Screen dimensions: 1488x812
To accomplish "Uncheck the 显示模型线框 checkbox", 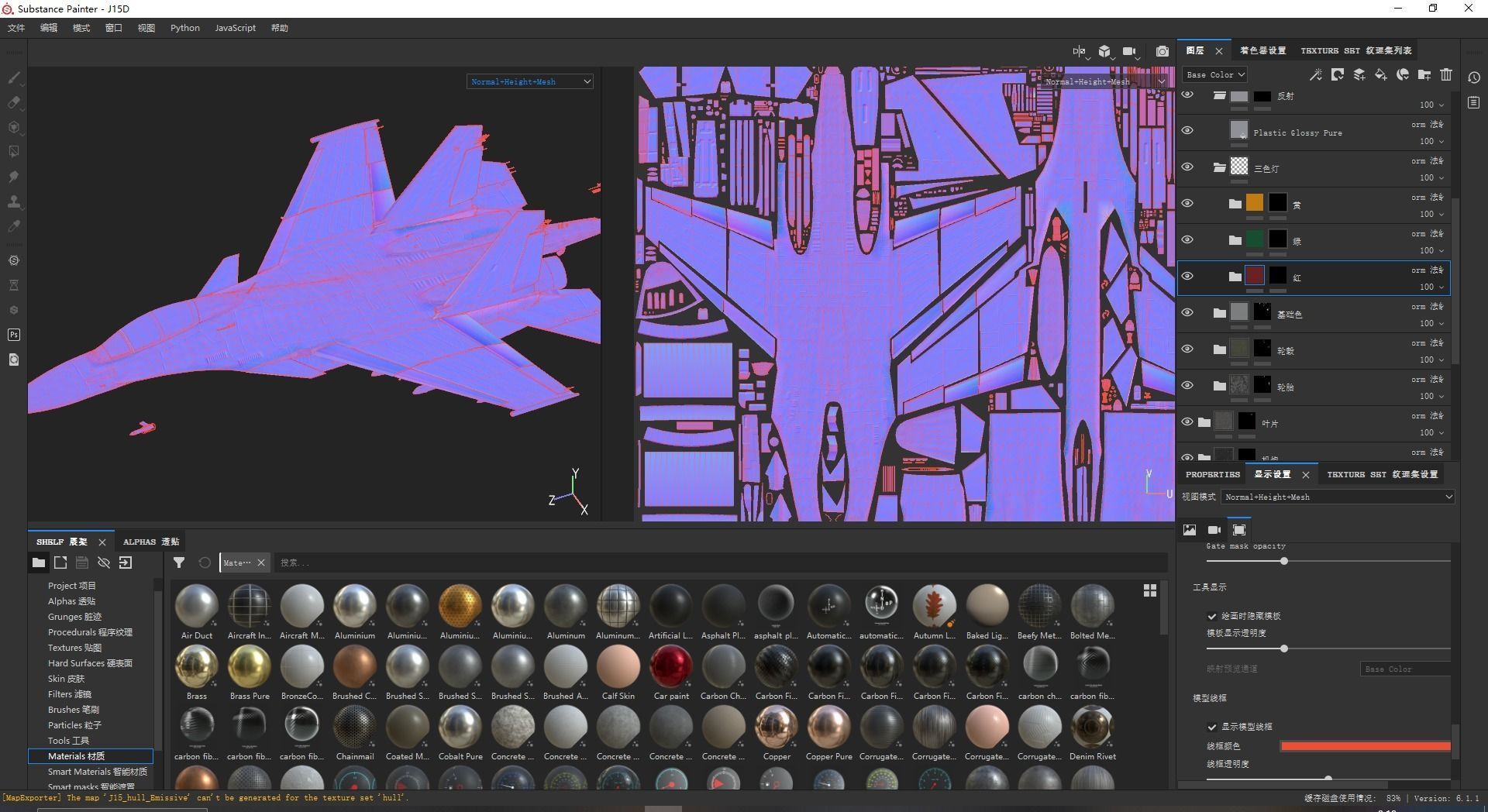I will click(x=1211, y=727).
